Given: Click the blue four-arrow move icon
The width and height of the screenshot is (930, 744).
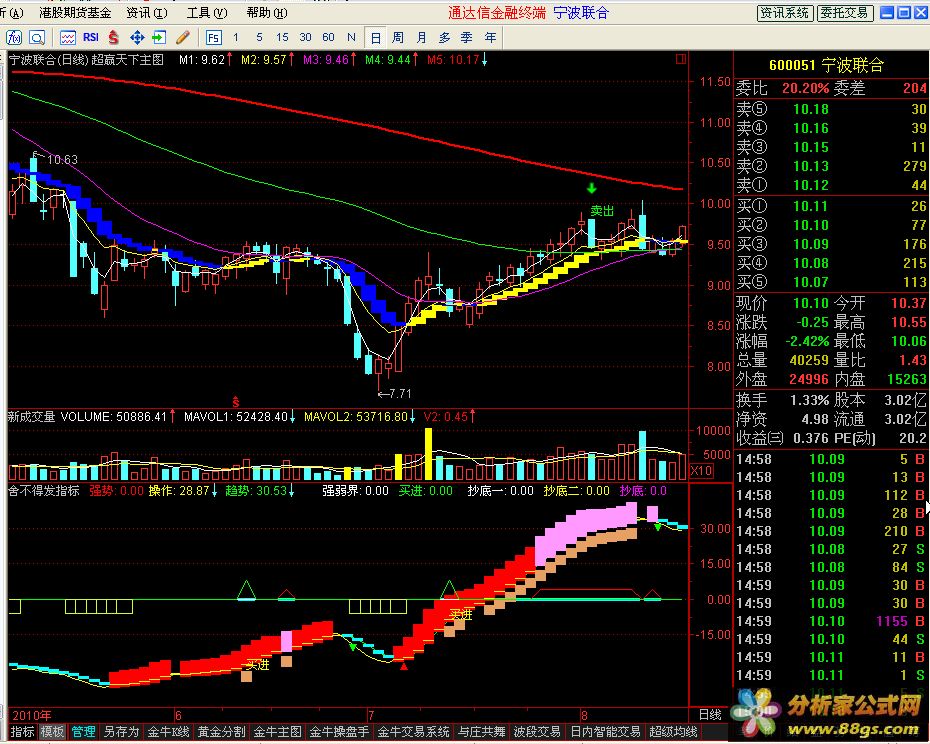Looking at the screenshot, I should [x=137, y=38].
